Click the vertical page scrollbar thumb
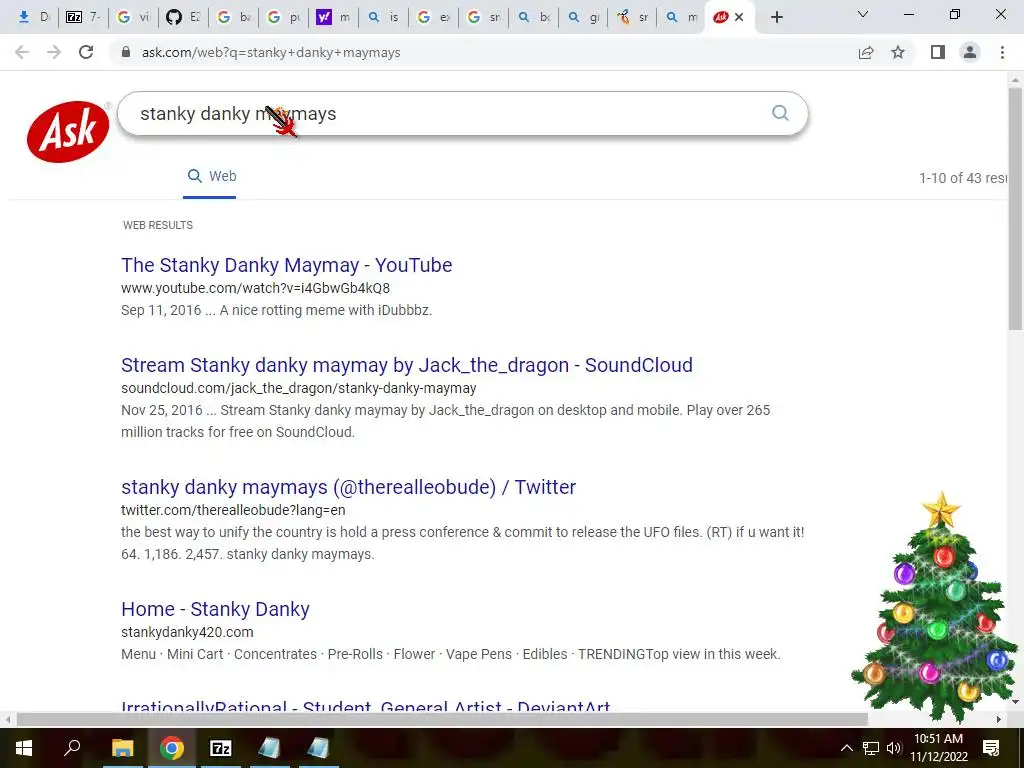The height and width of the screenshot is (768, 1024). 1015,209
